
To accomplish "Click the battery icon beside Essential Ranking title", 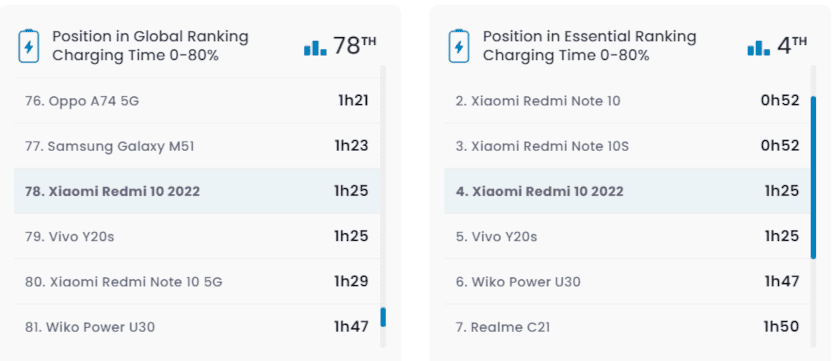I will (x=459, y=46).
